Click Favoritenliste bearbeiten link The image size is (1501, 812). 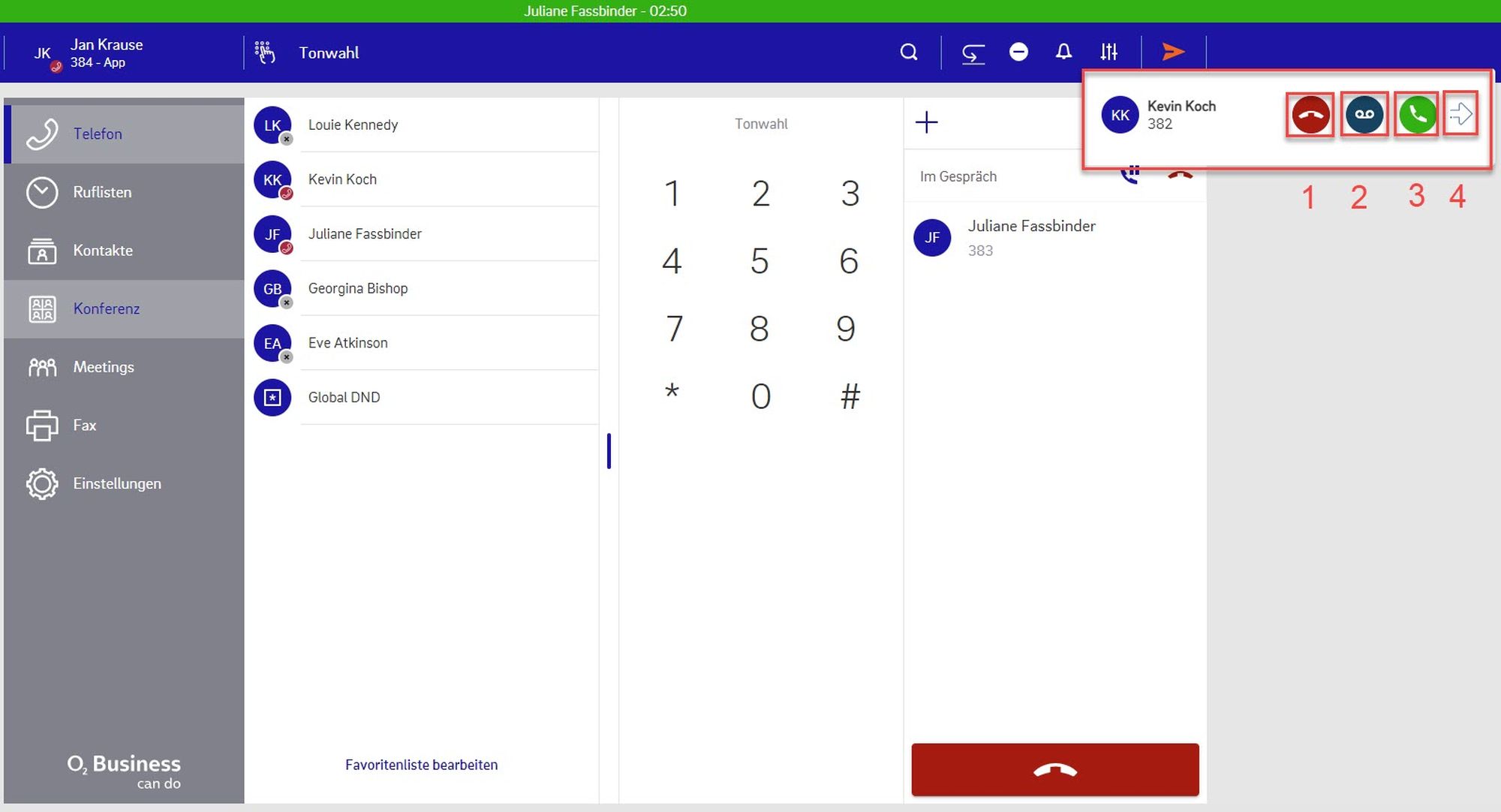click(421, 765)
